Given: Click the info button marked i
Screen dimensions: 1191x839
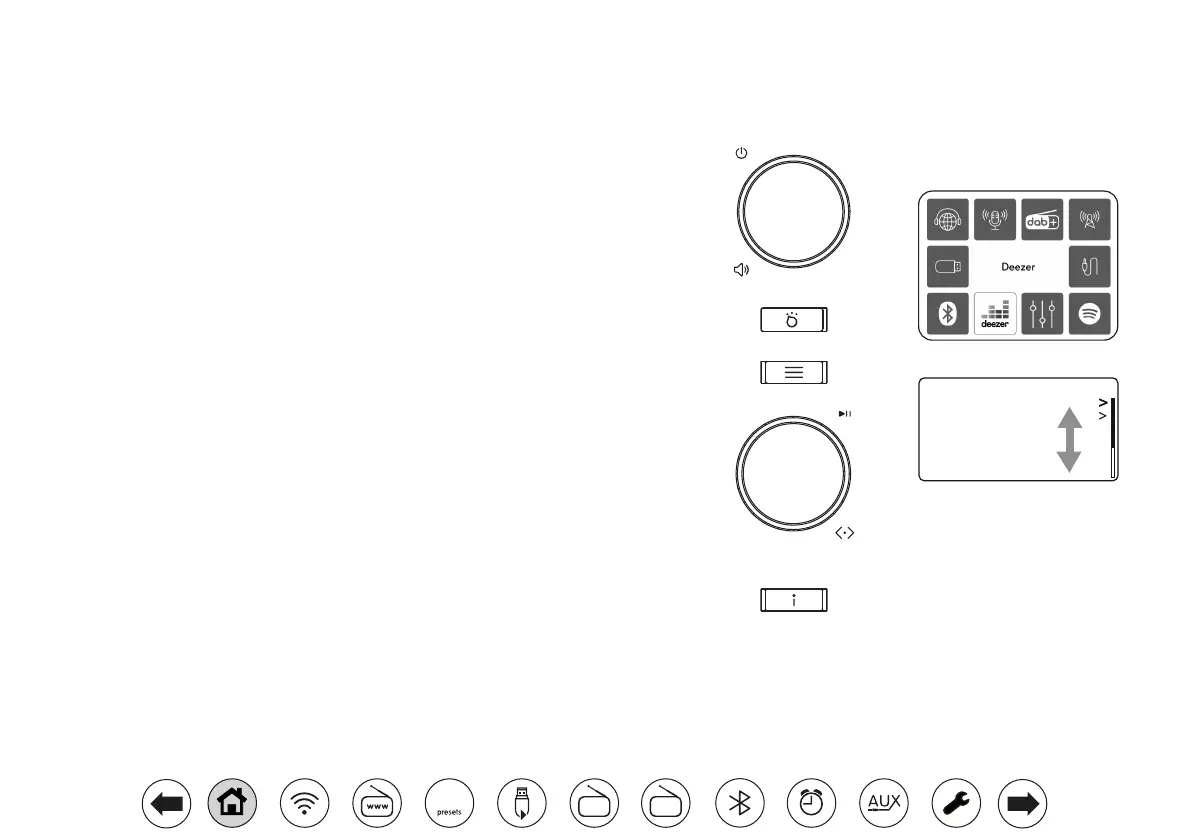Looking at the screenshot, I should (794, 600).
